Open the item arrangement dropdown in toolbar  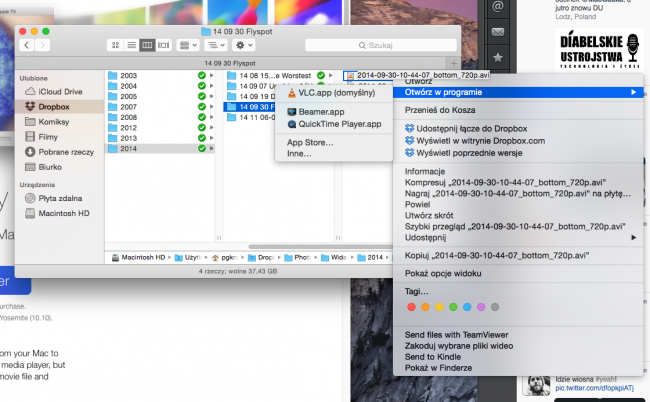coord(188,45)
